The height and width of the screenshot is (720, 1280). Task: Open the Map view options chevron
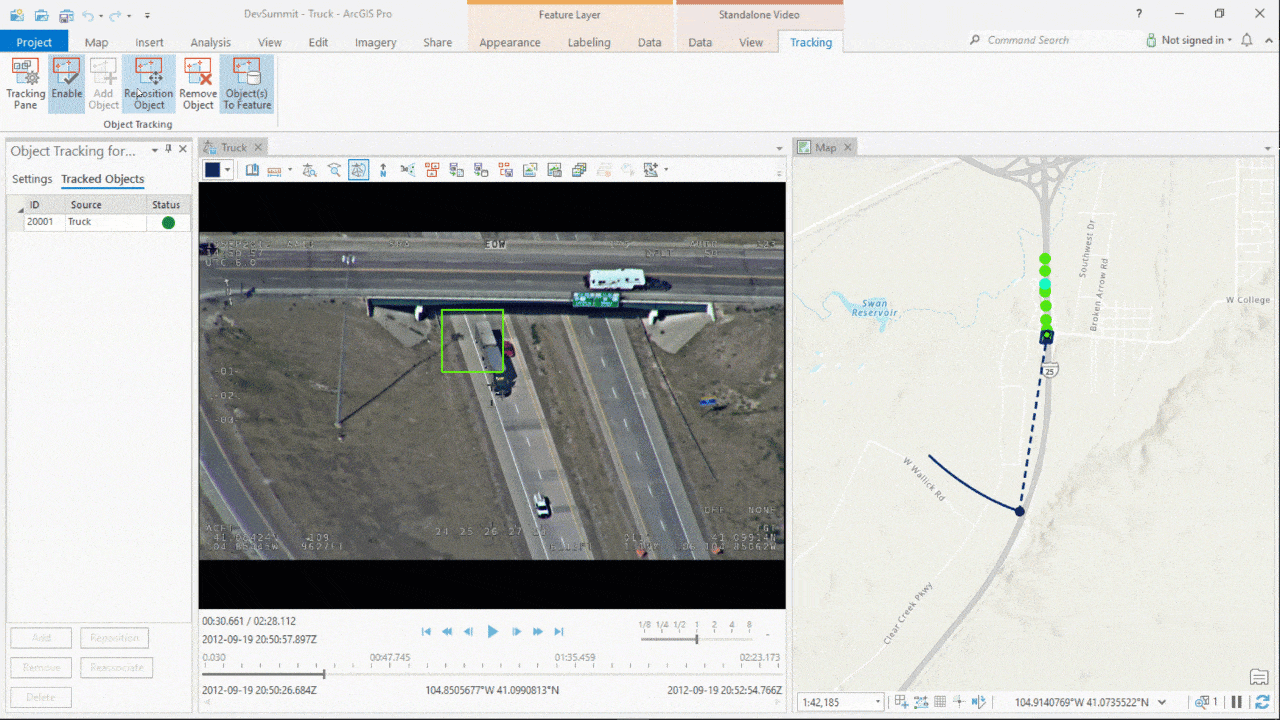(x=1270, y=148)
